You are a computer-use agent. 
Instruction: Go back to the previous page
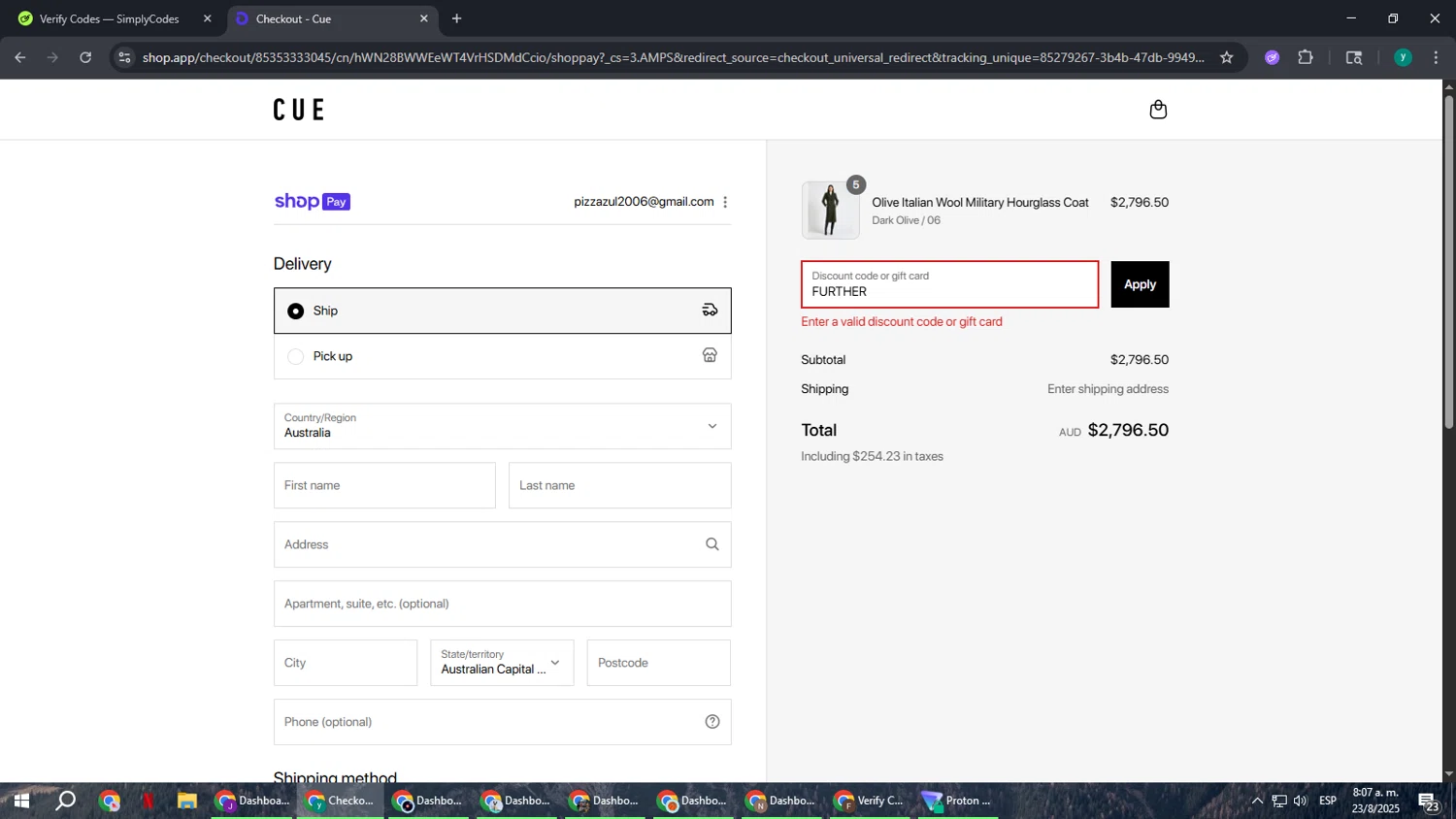(20, 57)
